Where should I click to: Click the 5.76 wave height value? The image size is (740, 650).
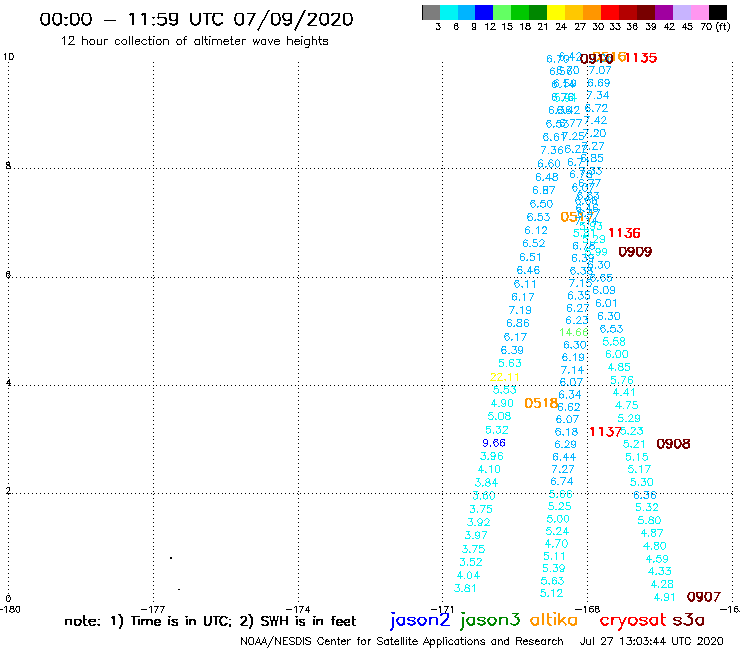coord(622,380)
